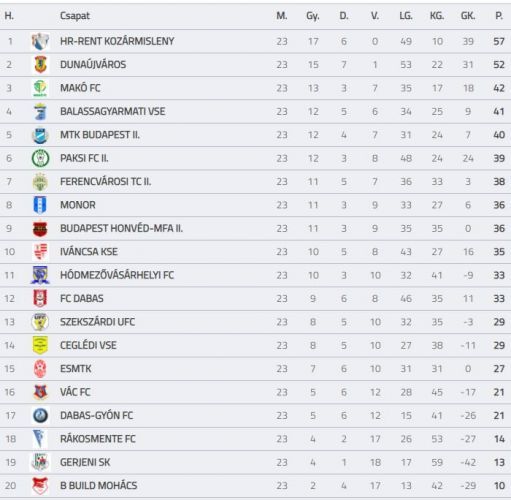
Task: Click the Monor blue shield crest
Action: click(40, 205)
